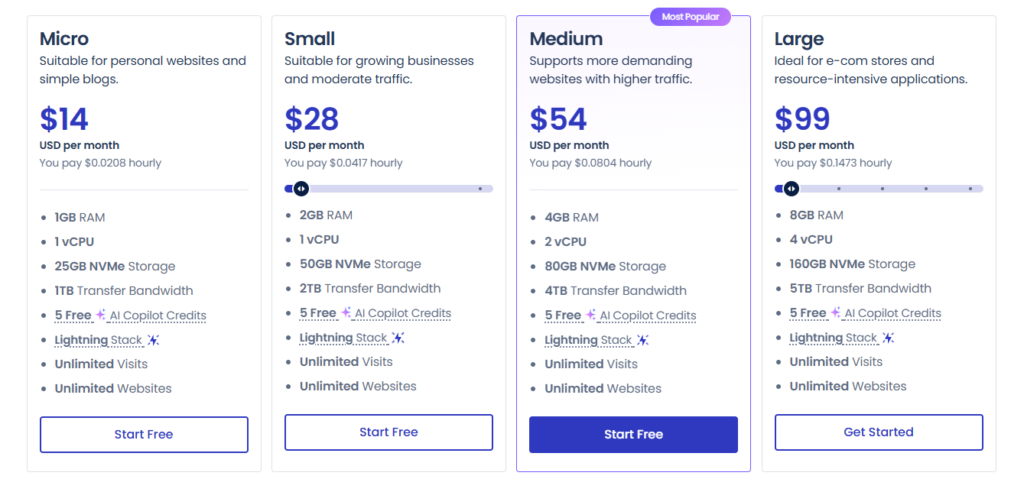Start Free on the Micro plan
Image resolution: width=1024 pixels, height=492 pixels.
pos(144,435)
